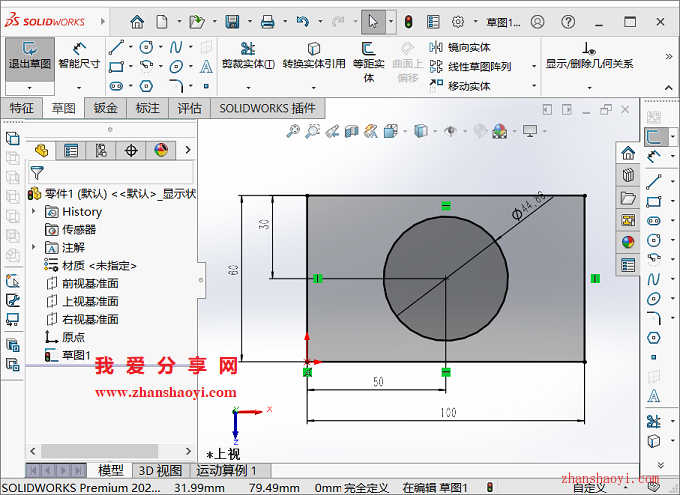
Task: Open the FeatureManager design tree tab
Action: [41, 151]
